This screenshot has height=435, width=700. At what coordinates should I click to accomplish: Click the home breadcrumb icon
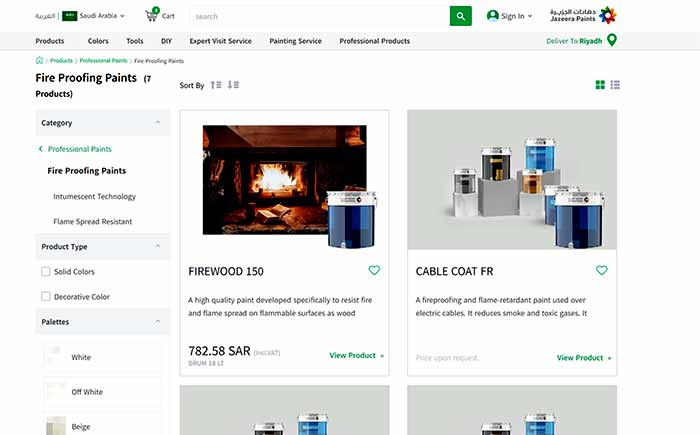39,60
